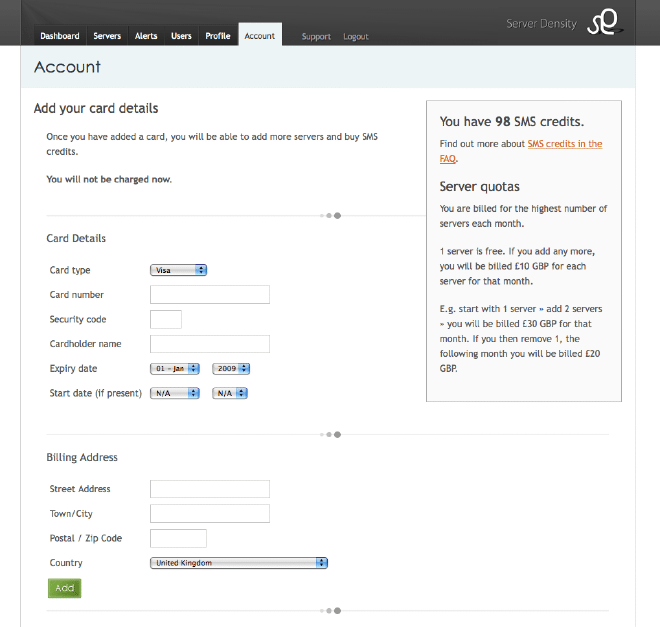The height and width of the screenshot is (627, 660).
Task: Open the SMS credits FAQ link
Action: coord(564,144)
